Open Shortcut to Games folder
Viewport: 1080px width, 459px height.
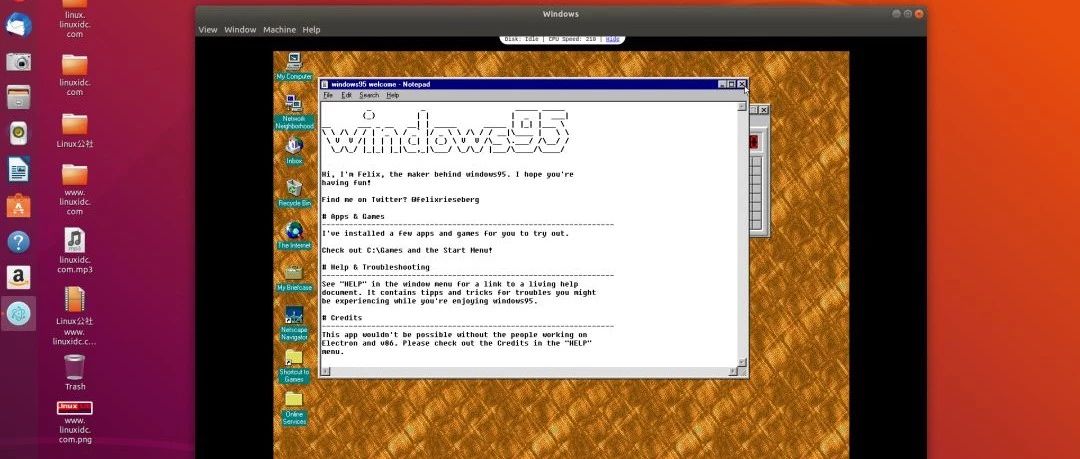coord(294,366)
